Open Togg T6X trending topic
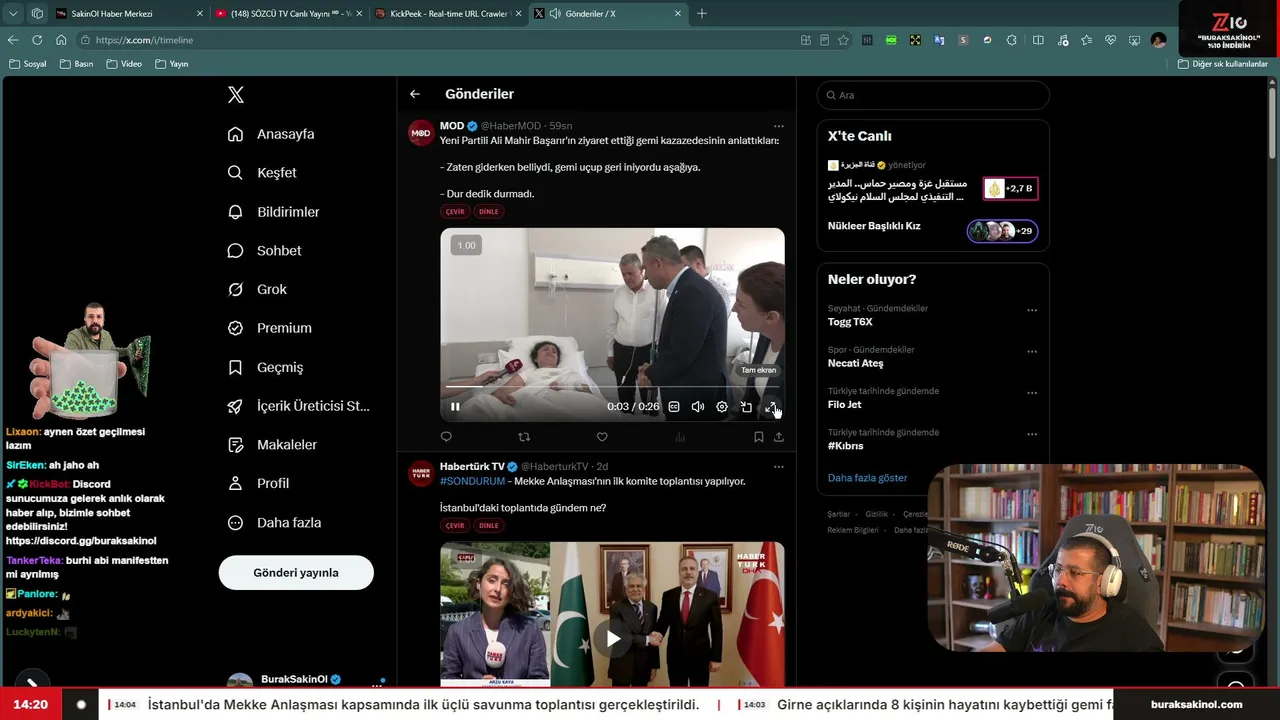 coord(850,322)
